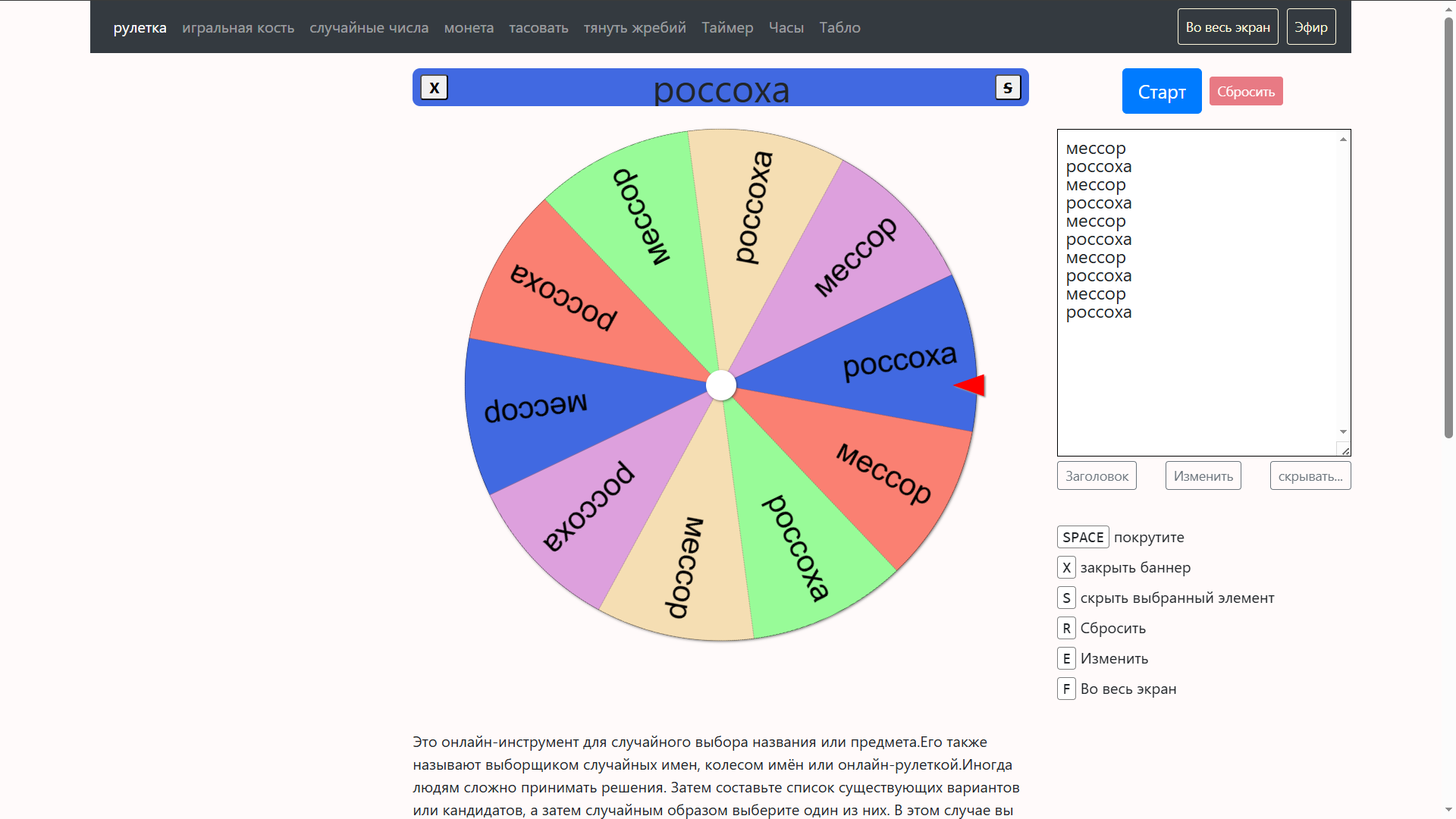The width and height of the screenshot is (1456, 819).
Task: Go to Таймер page in navbar
Action: (726, 28)
